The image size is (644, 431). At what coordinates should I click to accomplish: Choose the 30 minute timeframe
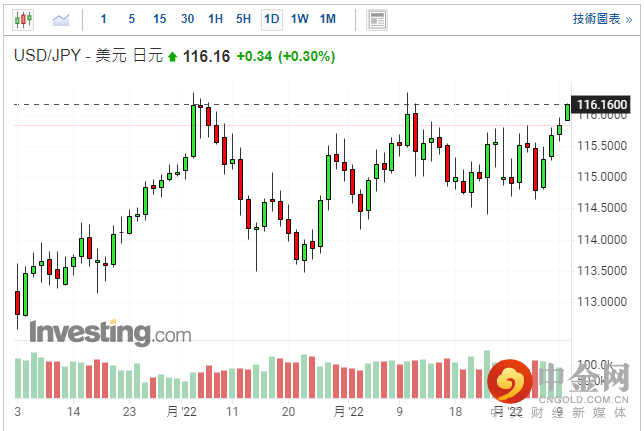click(188, 19)
